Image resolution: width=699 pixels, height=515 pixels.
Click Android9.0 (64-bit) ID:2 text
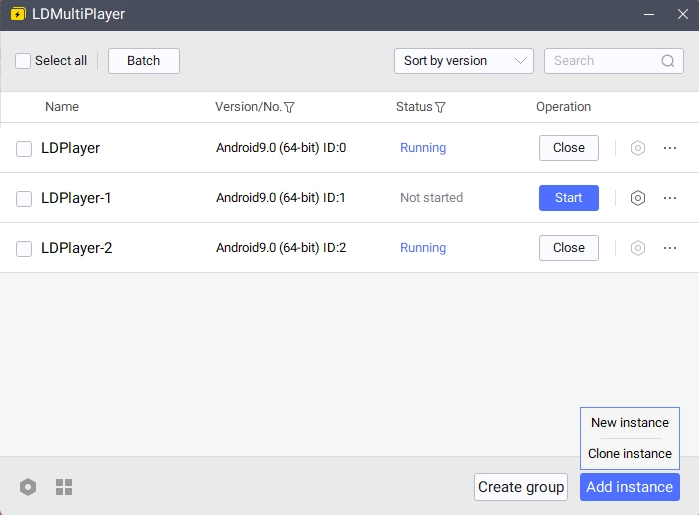pos(281,248)
